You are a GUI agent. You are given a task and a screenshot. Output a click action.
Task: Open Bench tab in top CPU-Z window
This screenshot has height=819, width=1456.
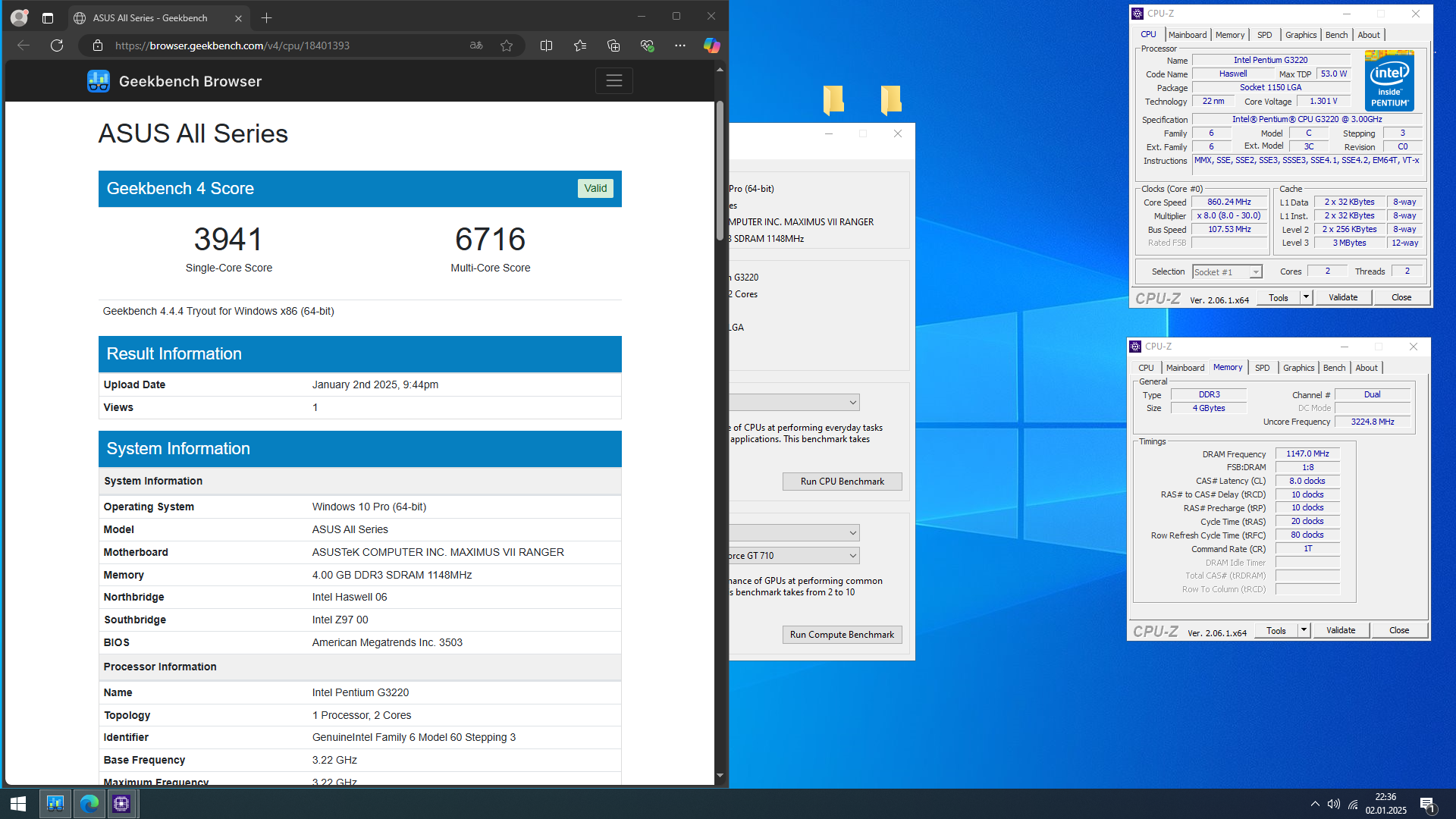[x=1336, y=35]
